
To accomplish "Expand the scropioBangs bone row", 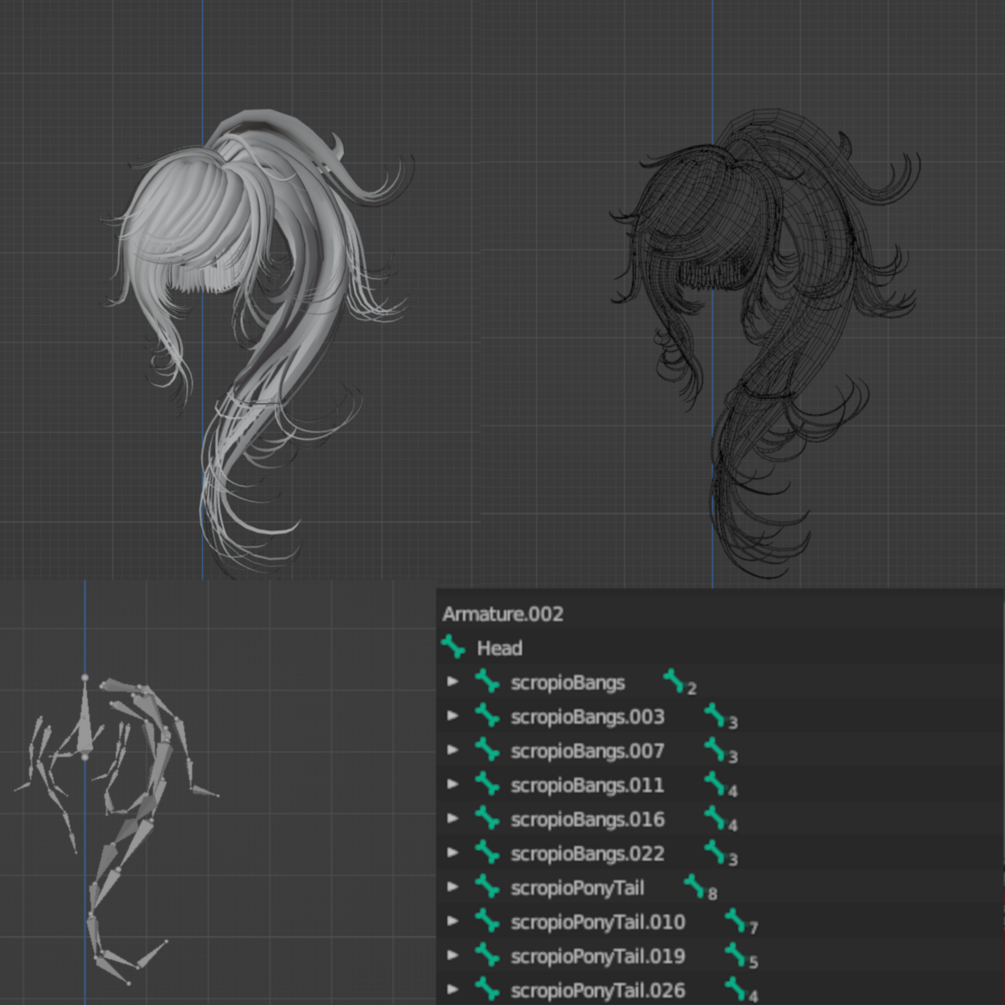I will [x=453, y=681].
